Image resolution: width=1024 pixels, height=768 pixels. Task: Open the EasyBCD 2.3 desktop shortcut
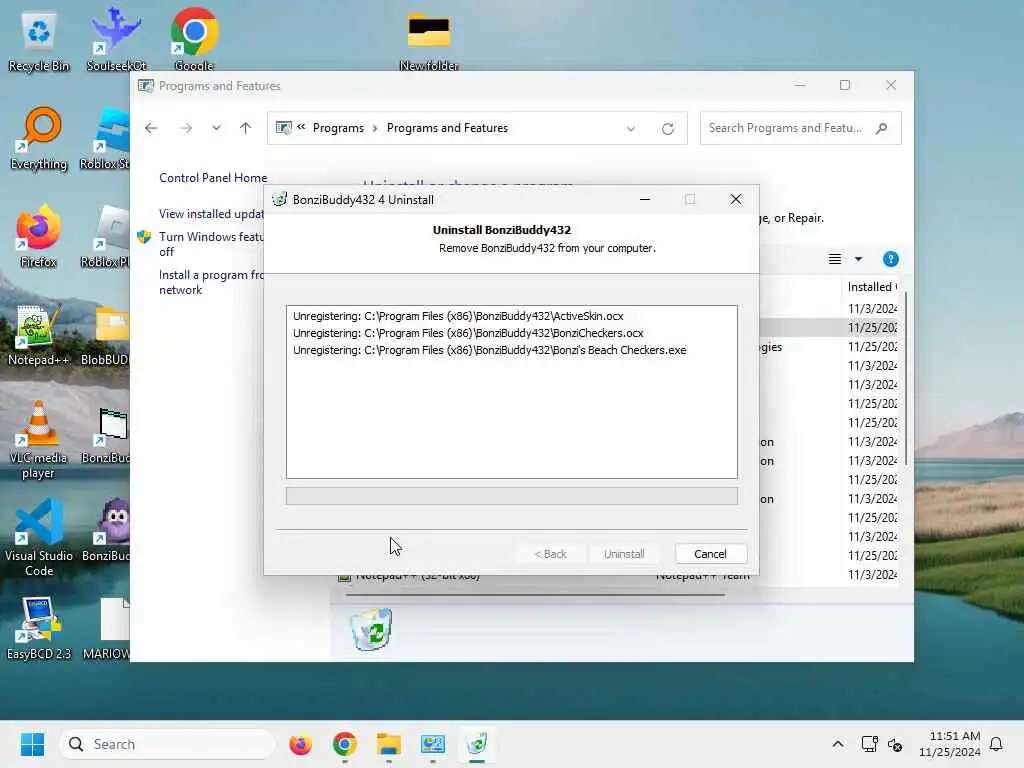pyautogui.click(x=39, y=628)
